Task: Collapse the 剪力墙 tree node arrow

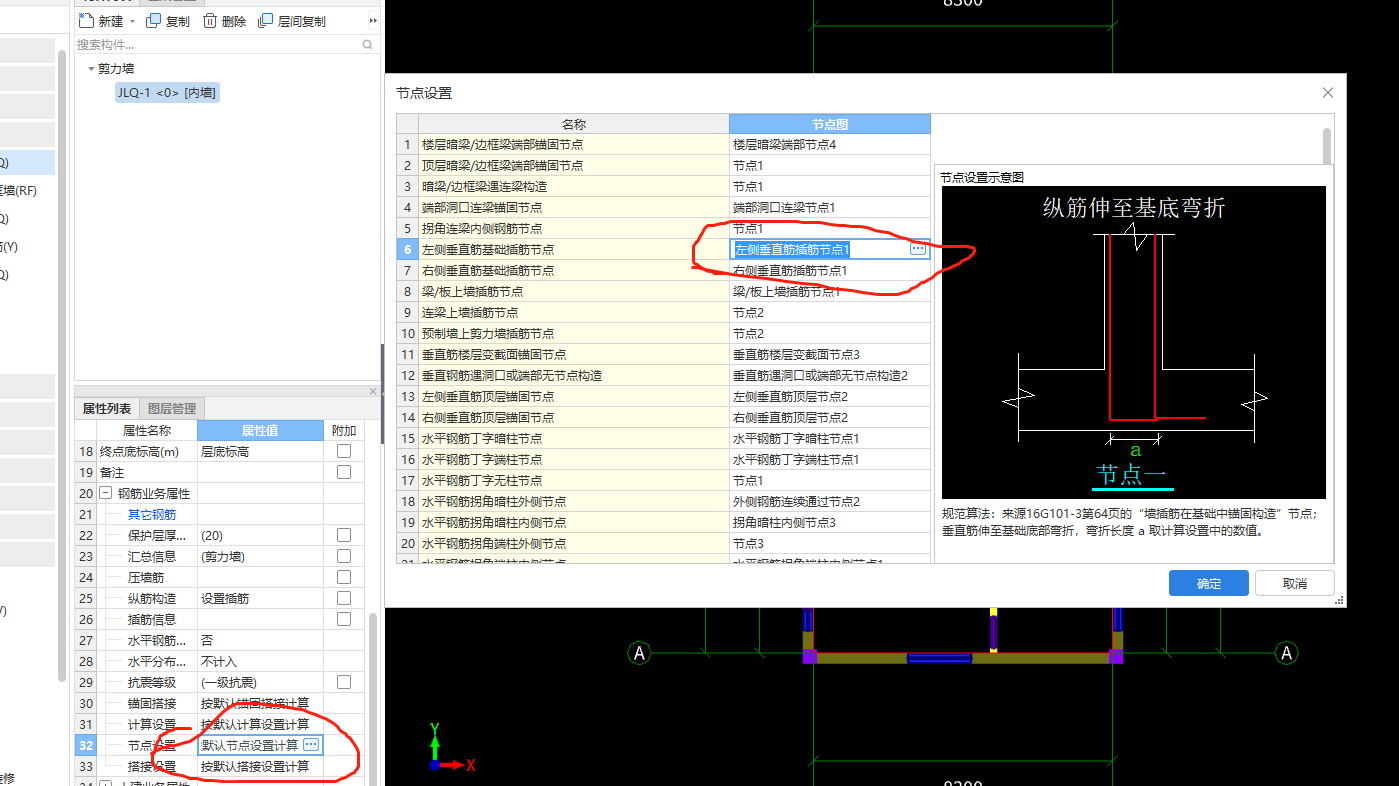Action: click(91, 69)
